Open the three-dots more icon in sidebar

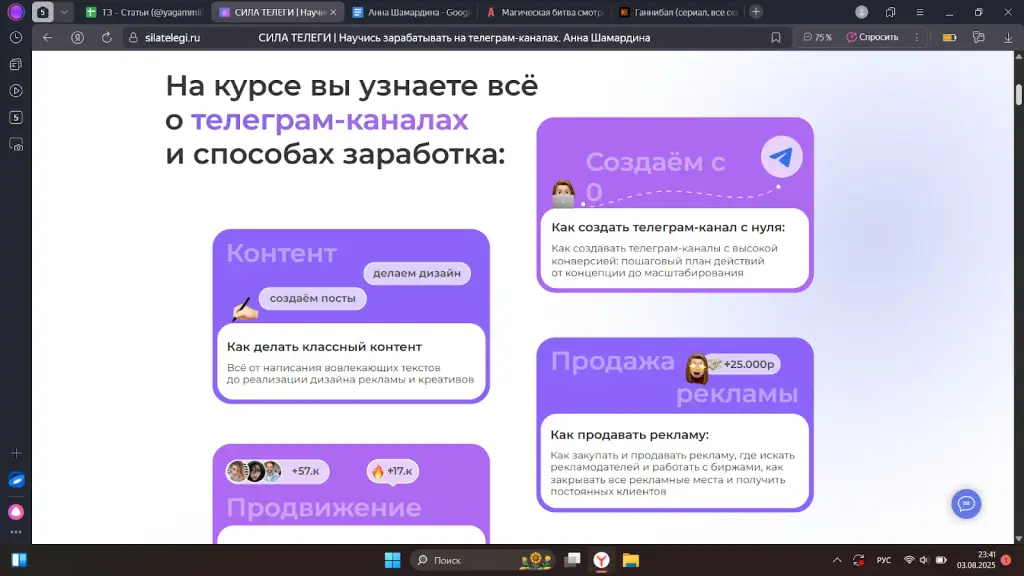click(16, 532)
